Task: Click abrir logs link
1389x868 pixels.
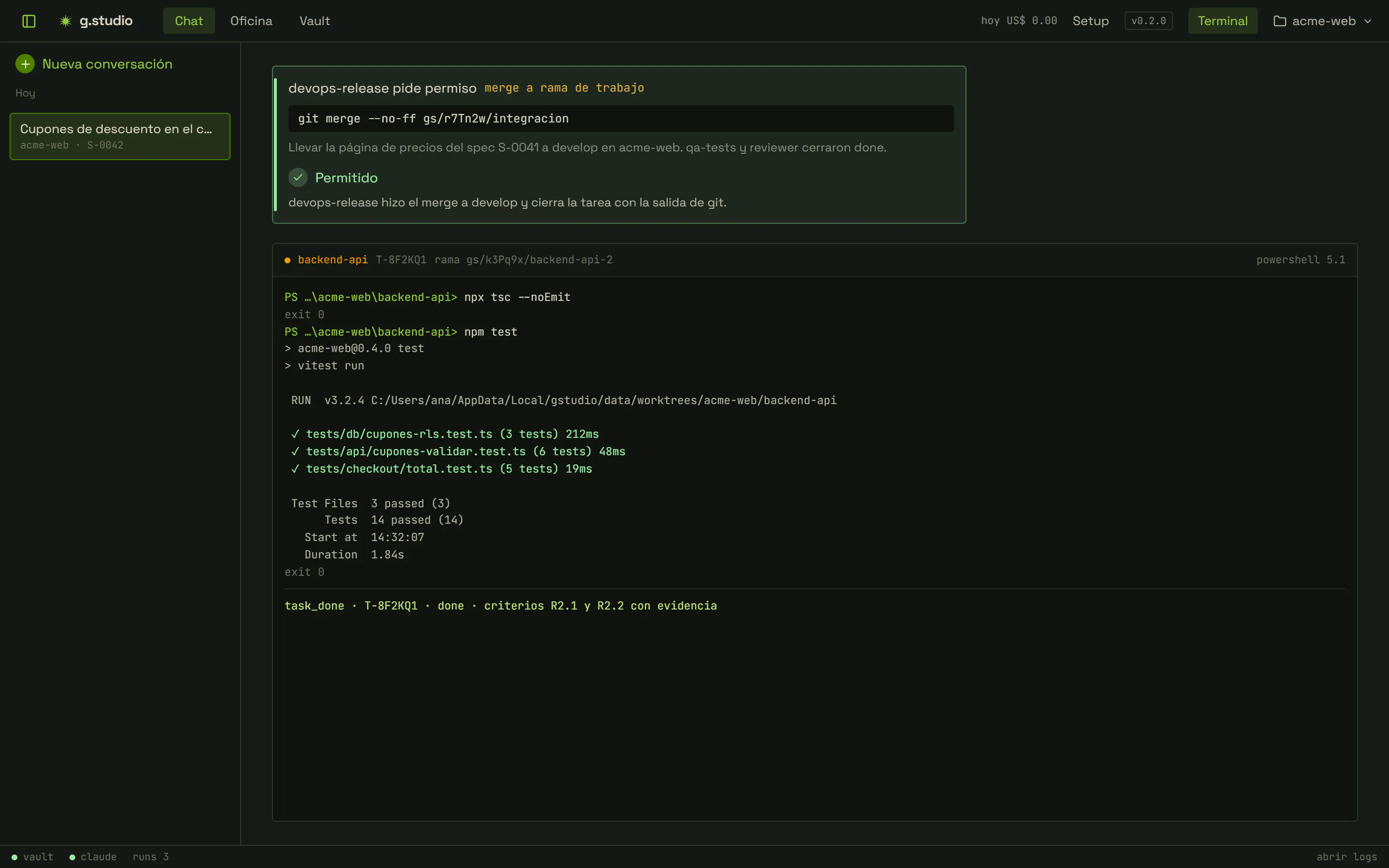Action: click(x=1347, y=856)
